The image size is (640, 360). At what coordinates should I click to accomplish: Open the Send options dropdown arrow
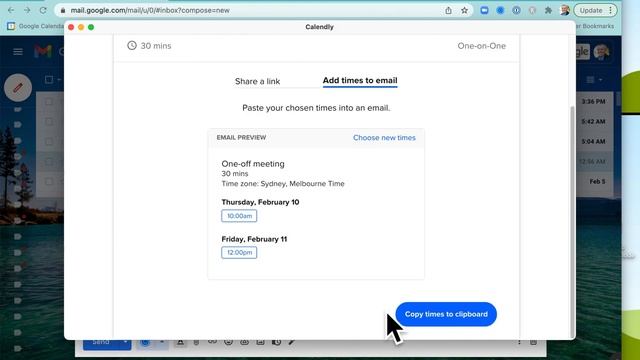coord(126,343)
